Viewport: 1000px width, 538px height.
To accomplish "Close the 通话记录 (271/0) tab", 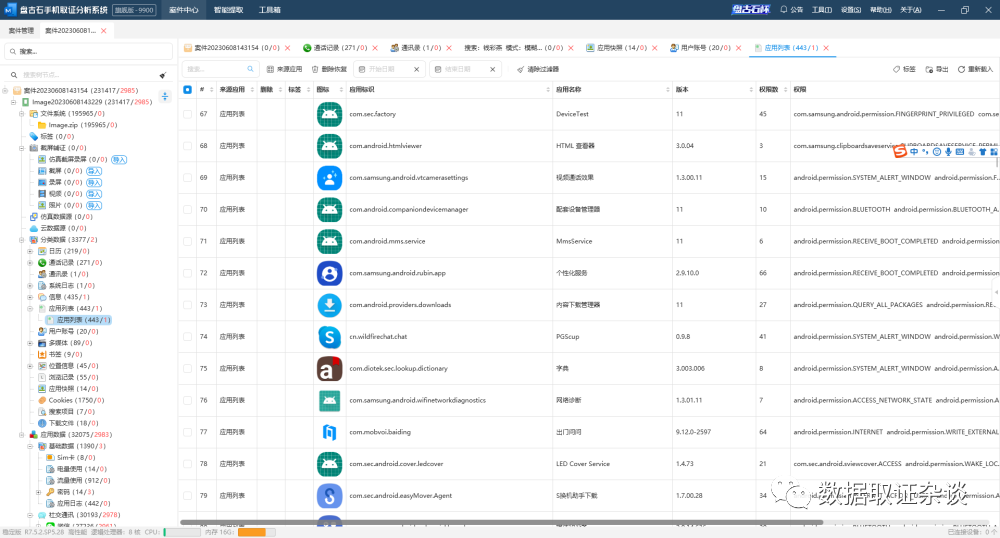I will click(x=375, y=48).
